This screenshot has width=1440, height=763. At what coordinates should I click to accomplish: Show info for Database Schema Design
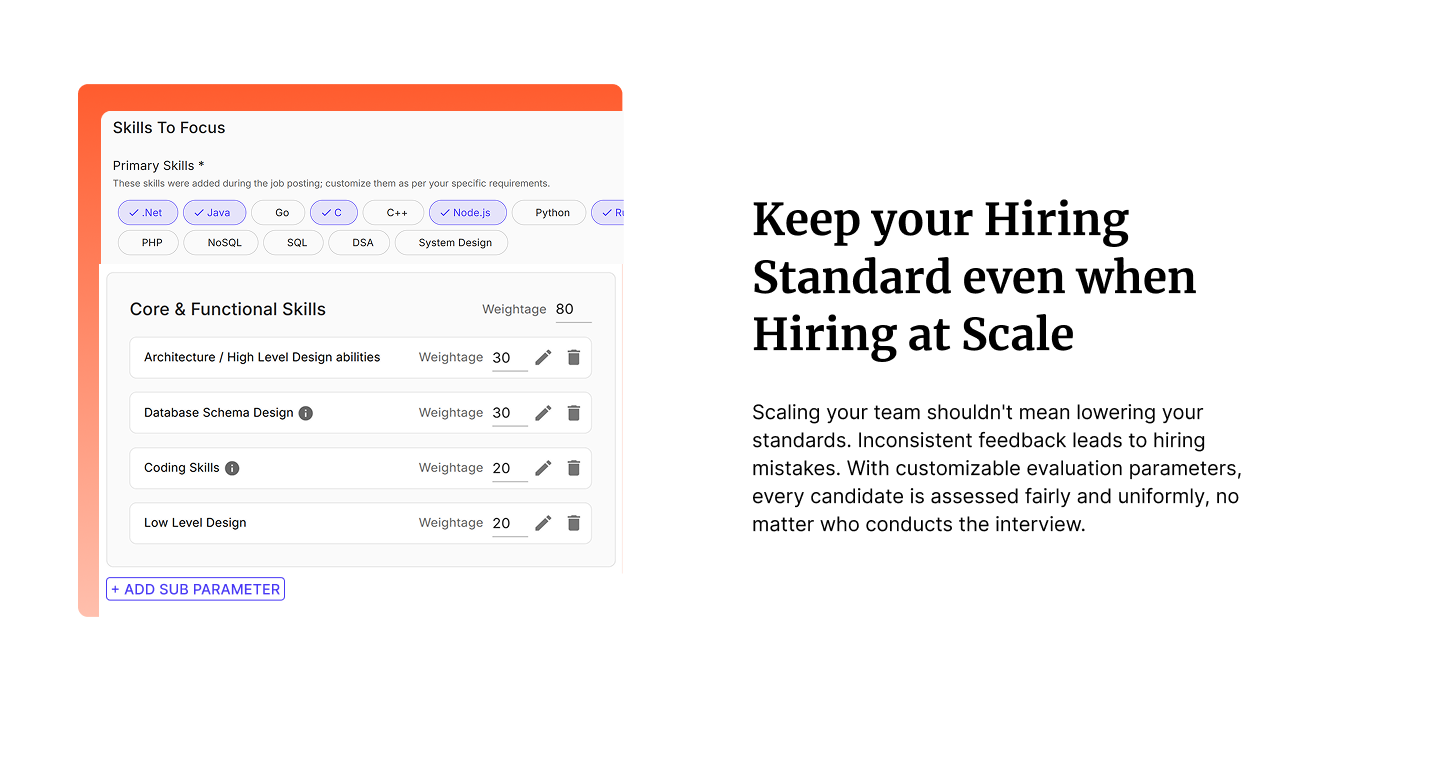pyautogui.click(x=306, y=413)
